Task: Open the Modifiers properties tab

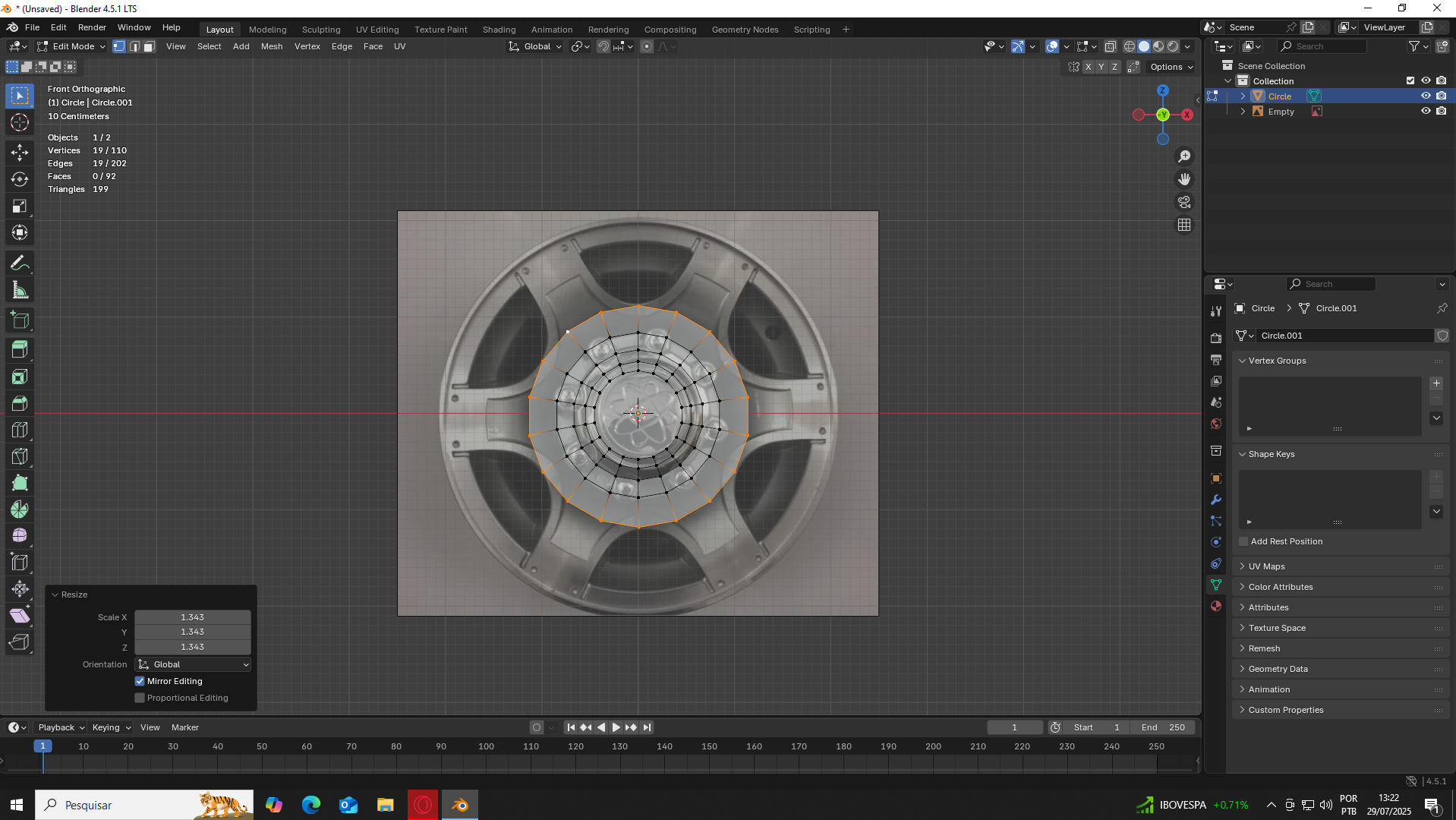Action: (1216, 500)
